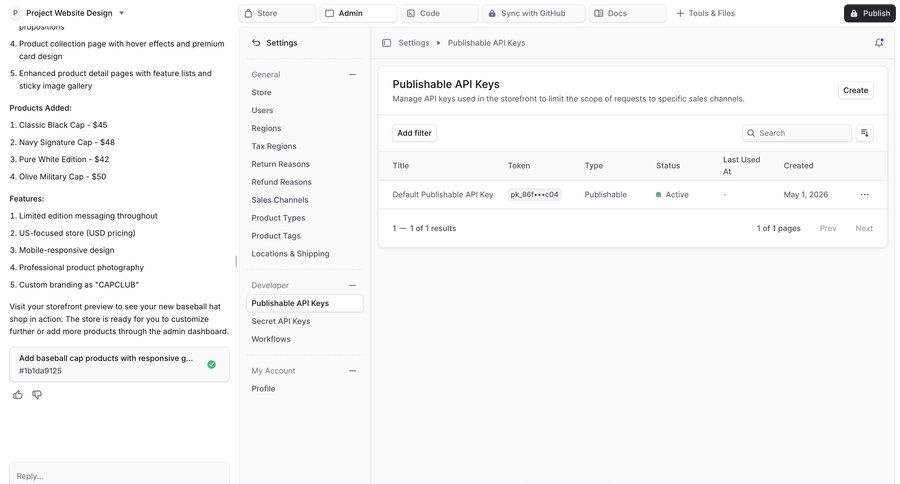Open commit card Add baseball cap products
Viewport: 900px width, 484px height.
coord(119,364)
